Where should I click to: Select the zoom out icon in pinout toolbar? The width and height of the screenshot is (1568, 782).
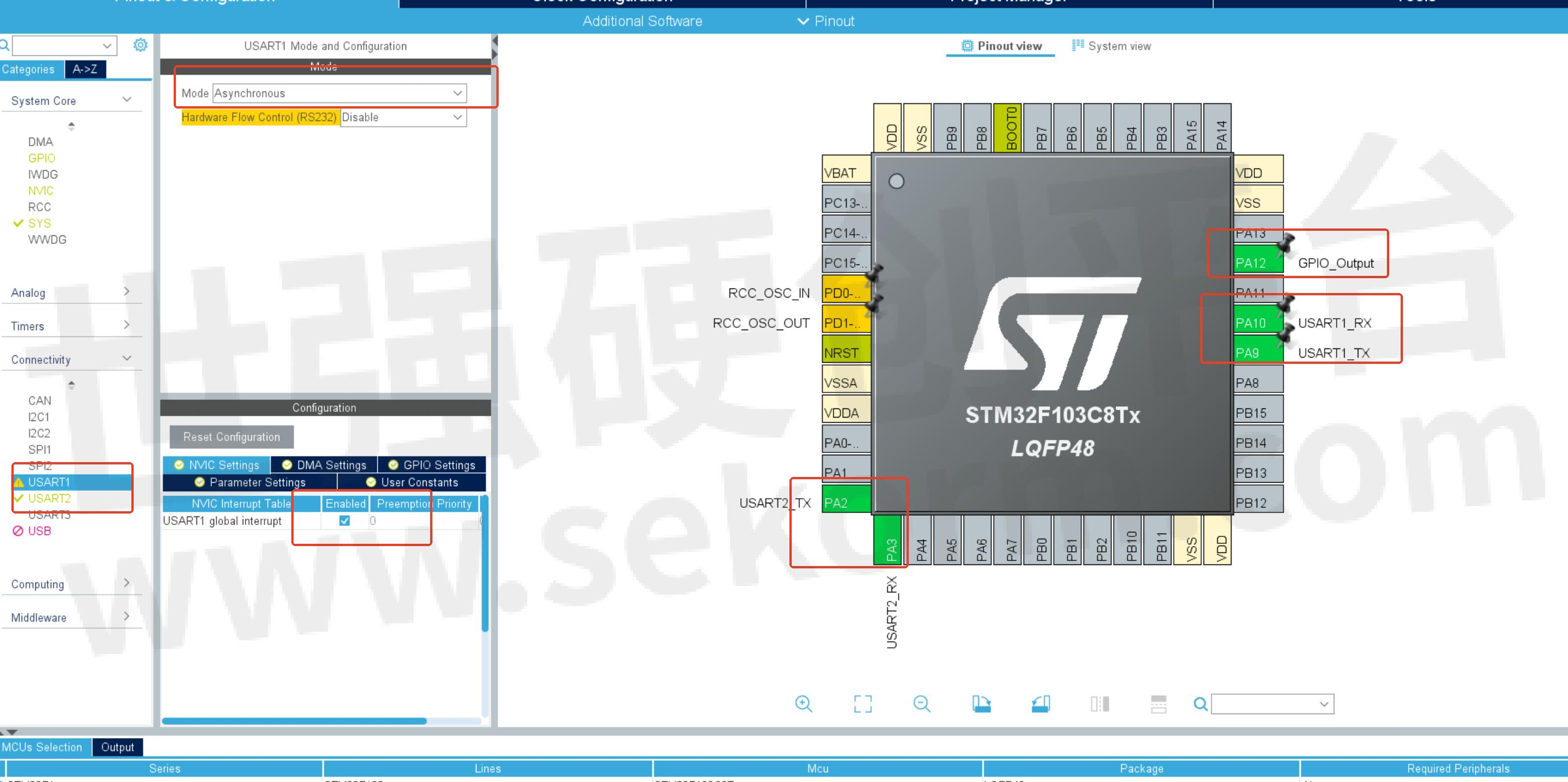point(921,704)
